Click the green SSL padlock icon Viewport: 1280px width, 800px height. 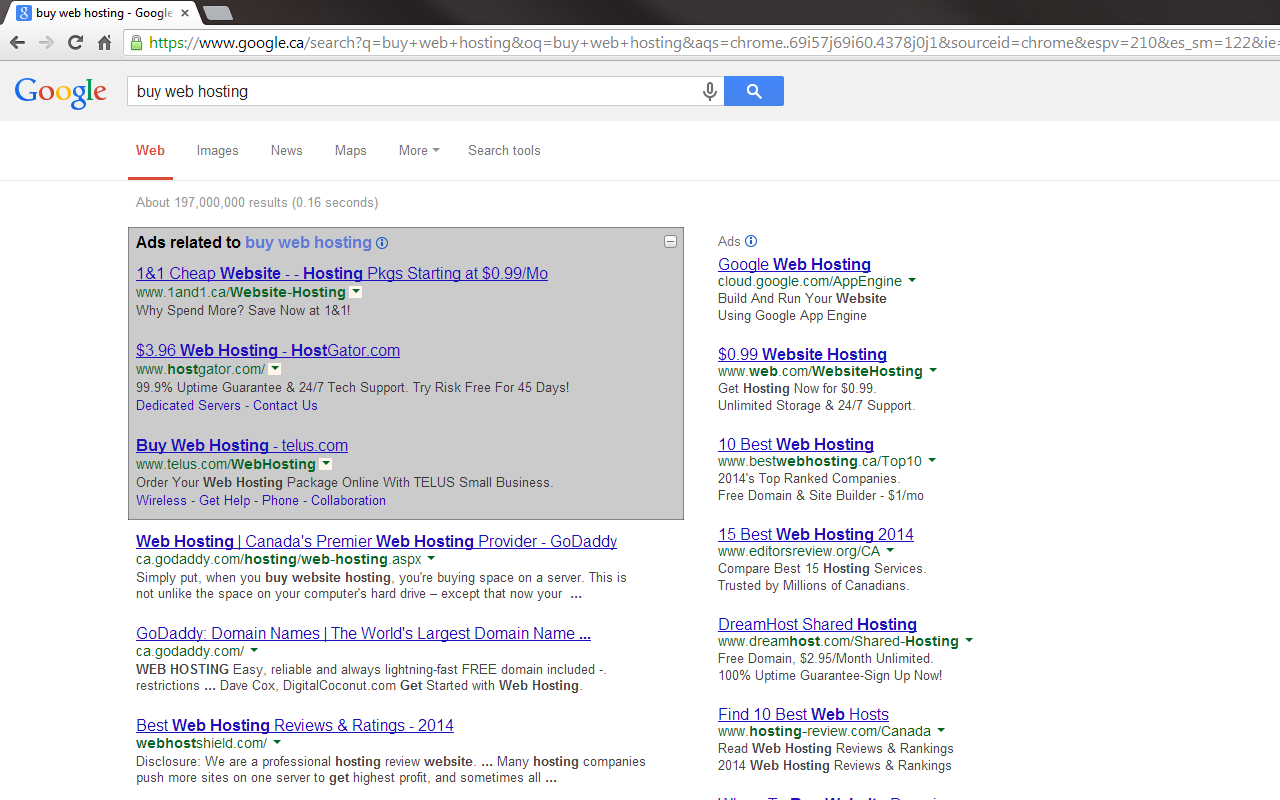pyautogui.click(x=137, y=42)
